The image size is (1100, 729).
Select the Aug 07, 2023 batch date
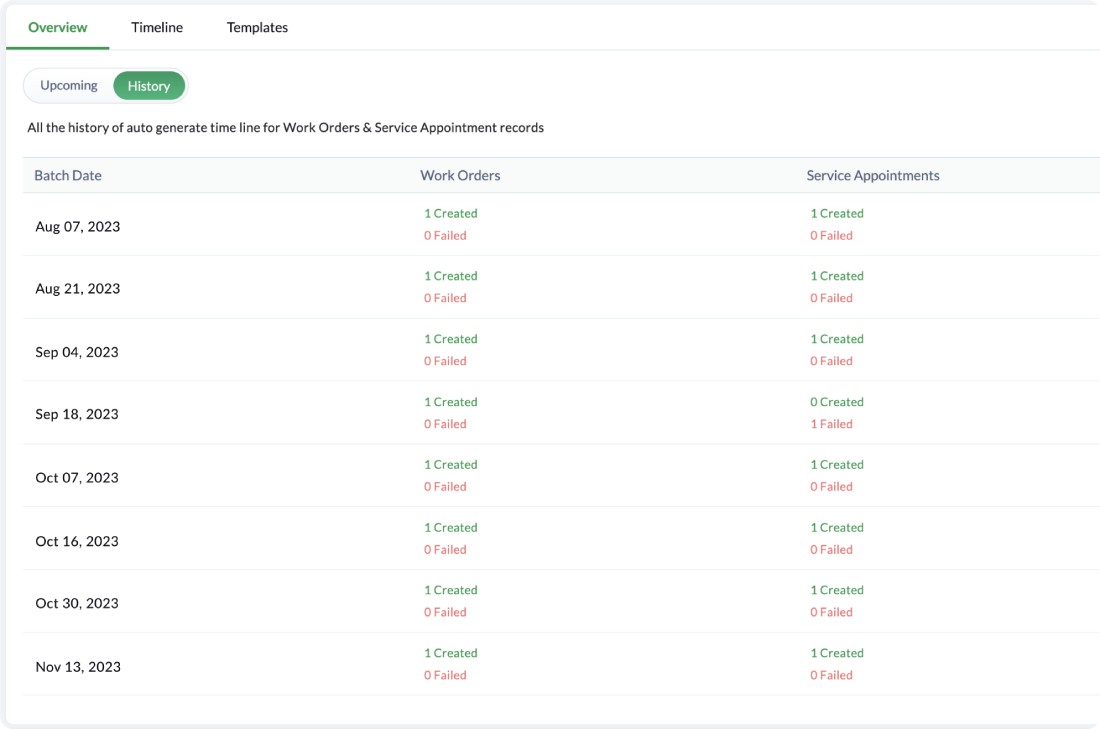point(78,226)
